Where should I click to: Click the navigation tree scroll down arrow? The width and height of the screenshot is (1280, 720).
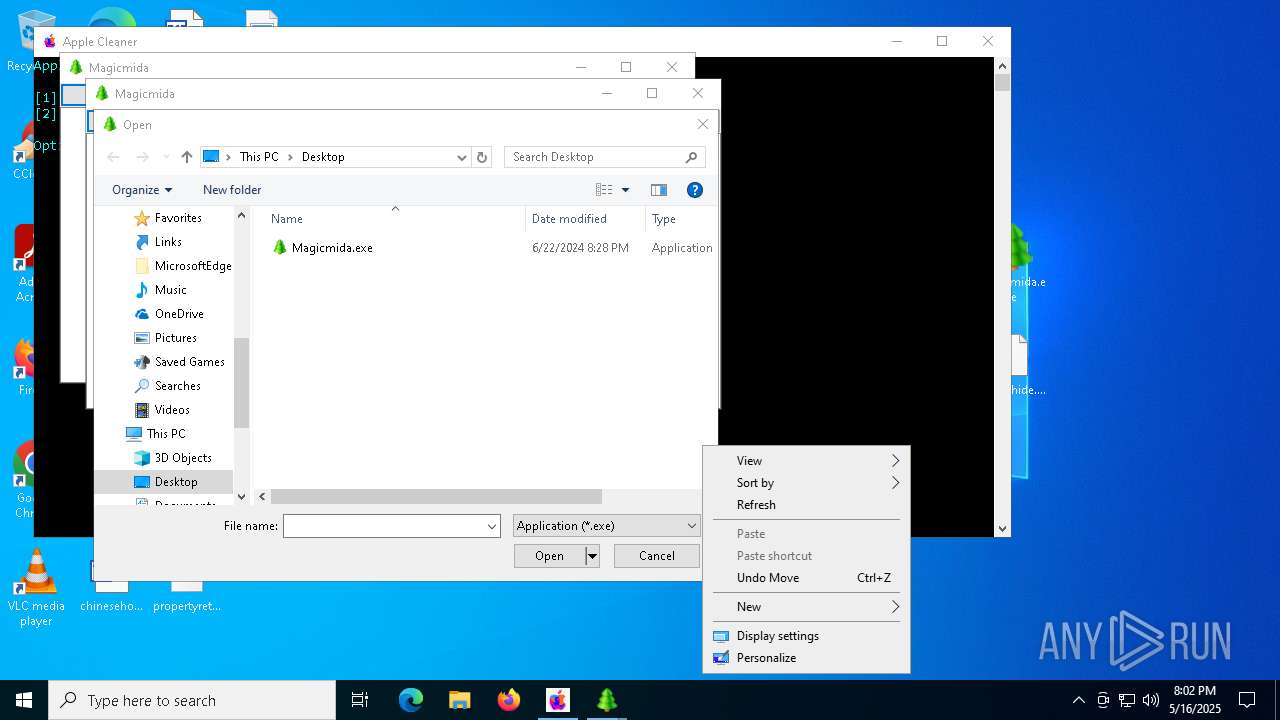coord(241,497)
